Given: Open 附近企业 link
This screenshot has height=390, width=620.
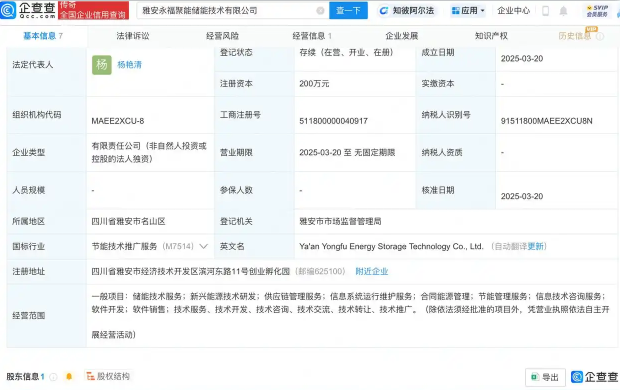Looking at the screenshot, I should pos(372,271).
